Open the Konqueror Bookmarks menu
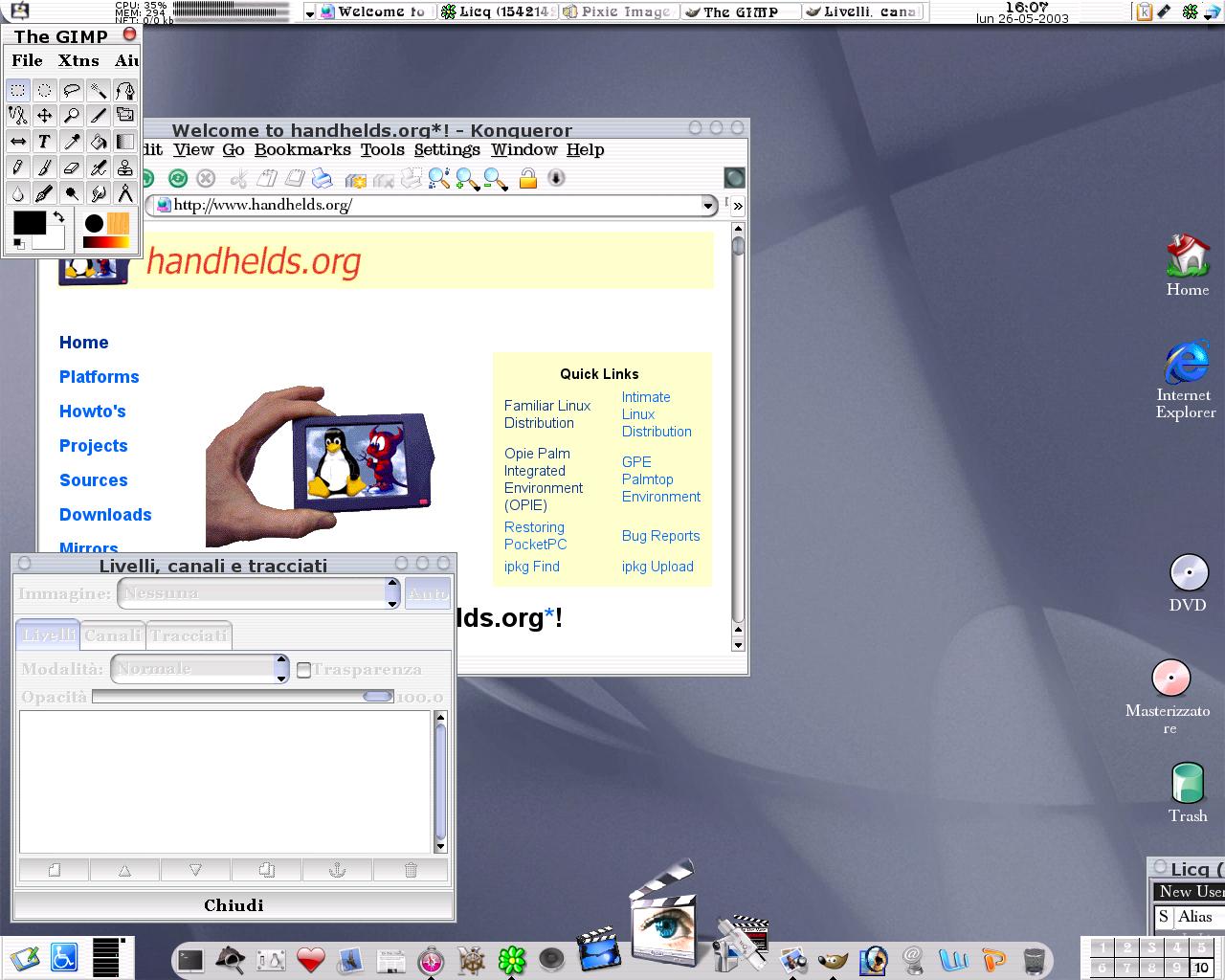This screenshot has width=1225, height=980. pyautogui.click(x=302, y=150)
